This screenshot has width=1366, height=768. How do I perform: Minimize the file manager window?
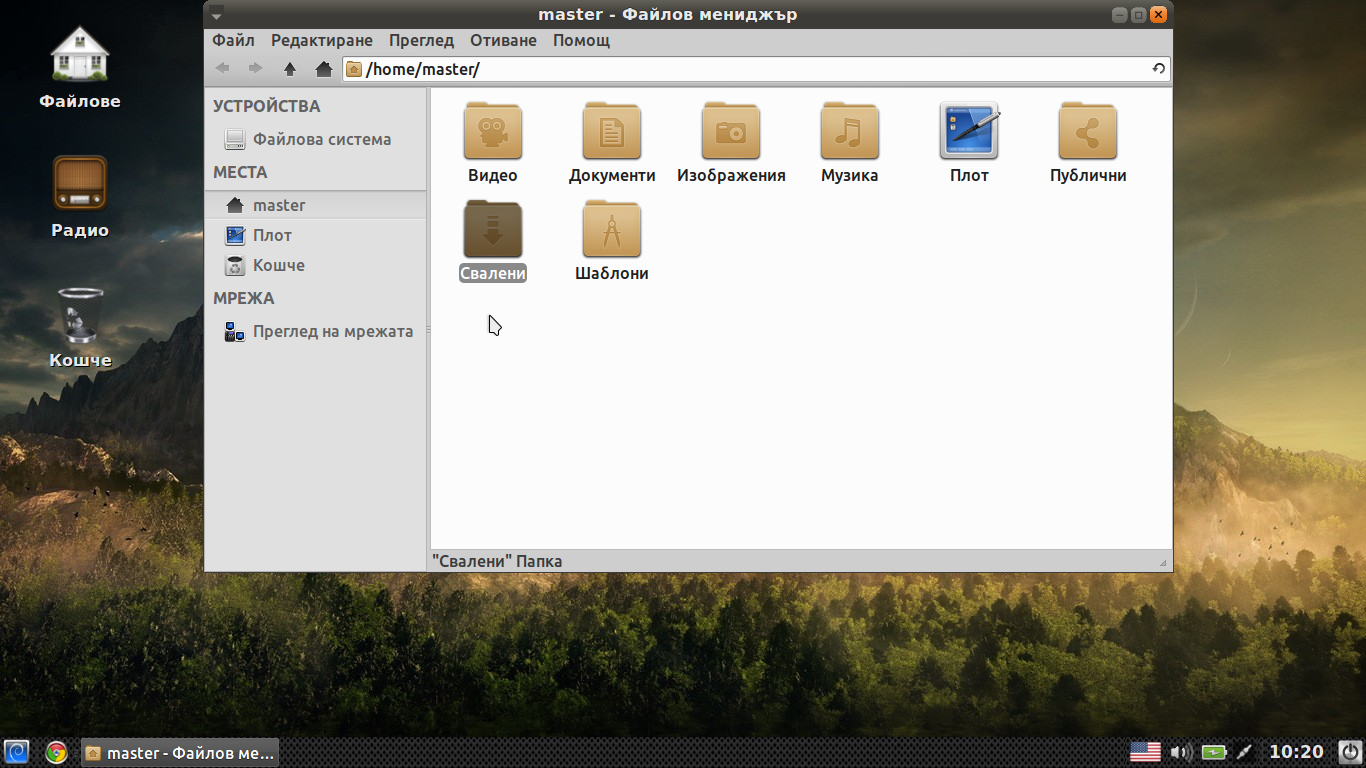tap(1119, 15)
